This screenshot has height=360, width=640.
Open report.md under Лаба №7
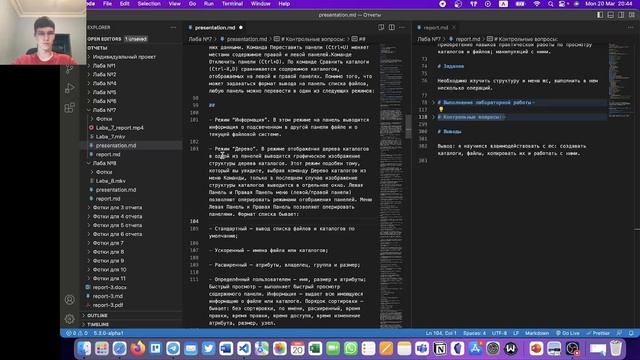pyautogui.click(x=108, y=154)
